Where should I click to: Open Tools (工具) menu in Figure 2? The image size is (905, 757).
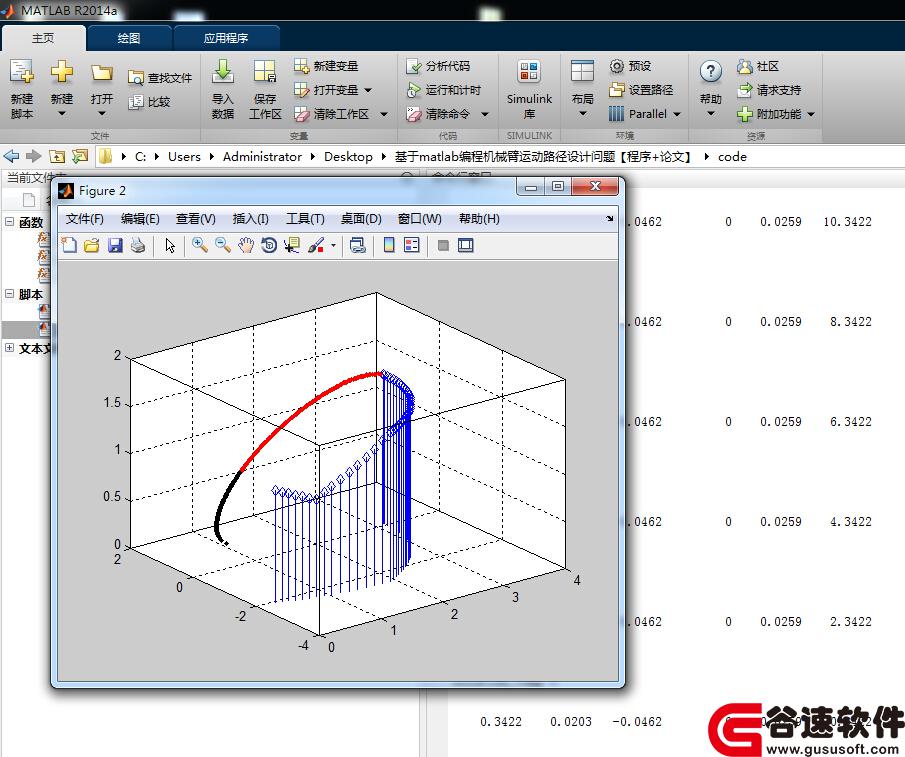coord(305,219)
